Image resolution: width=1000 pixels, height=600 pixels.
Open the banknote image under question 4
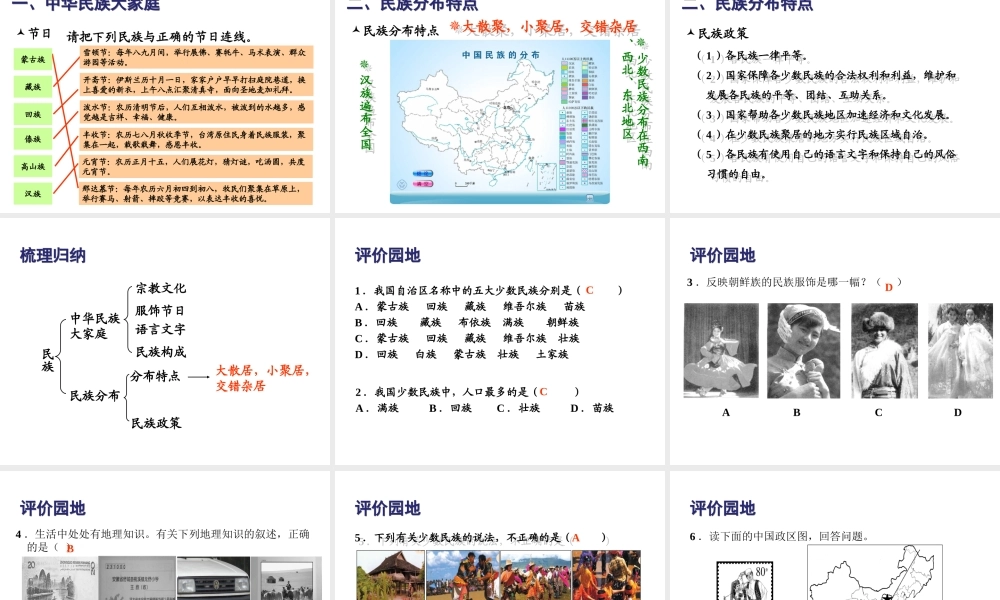[x=59, y=578]
